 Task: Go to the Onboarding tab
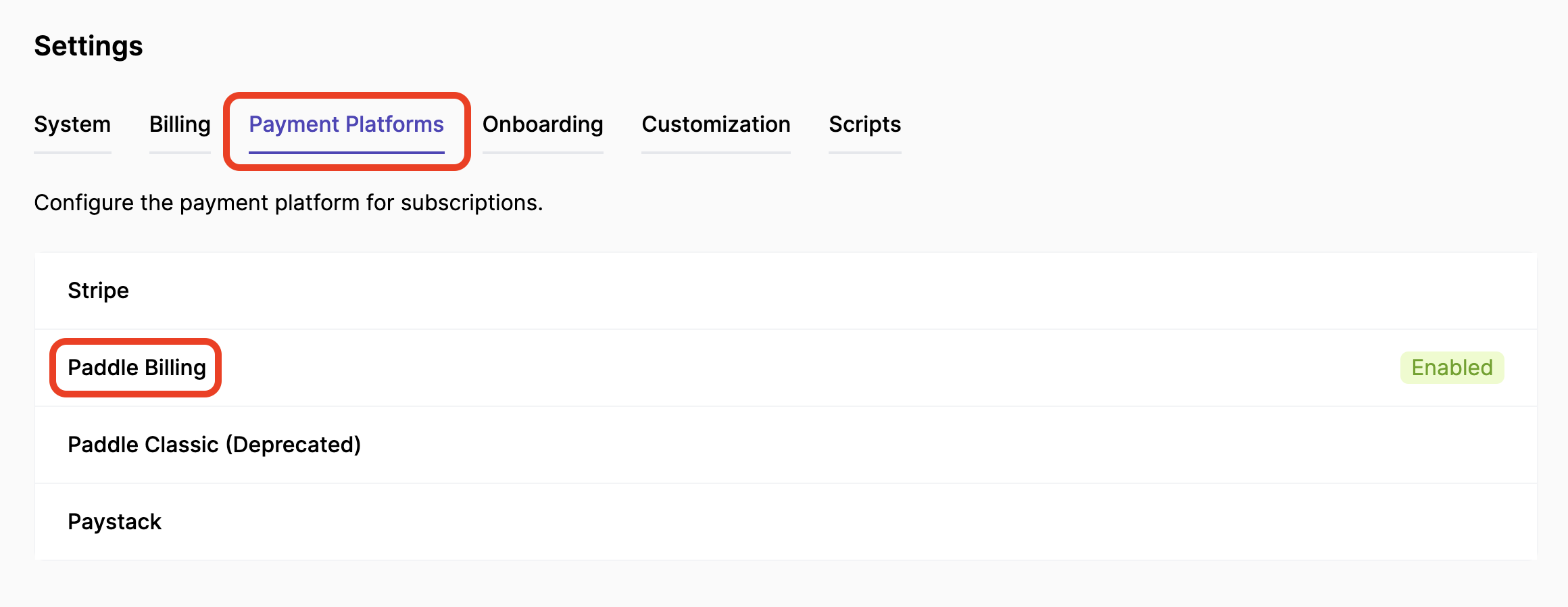click(543, 124)
